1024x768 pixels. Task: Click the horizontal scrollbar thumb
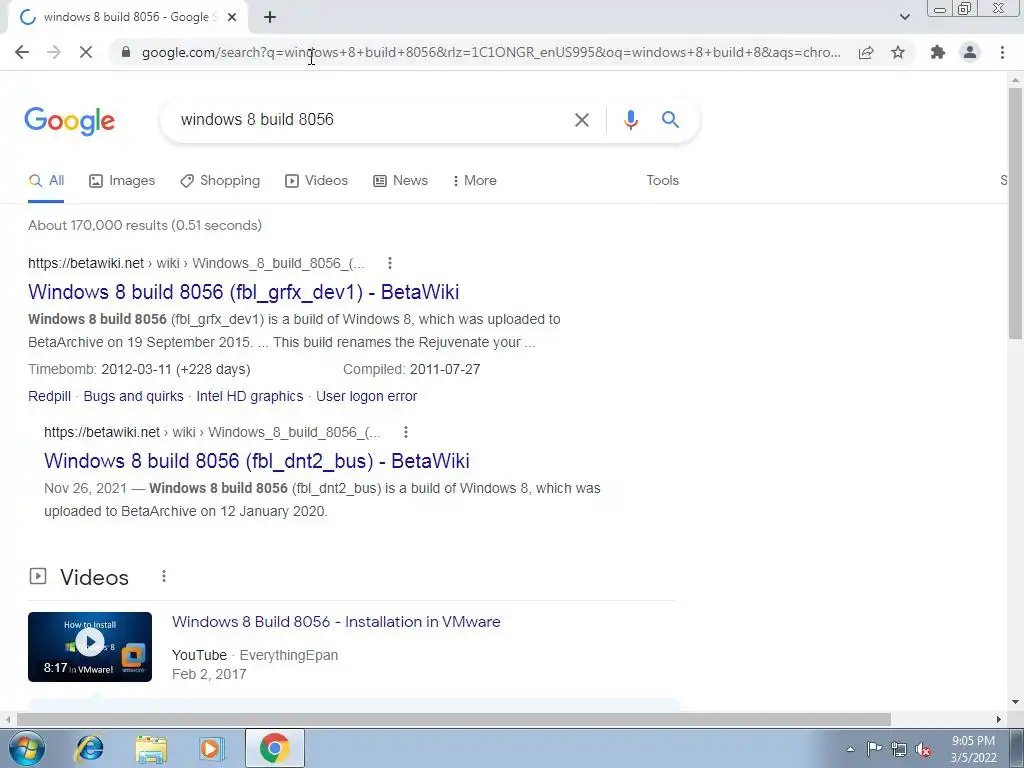tap(454, 719)
